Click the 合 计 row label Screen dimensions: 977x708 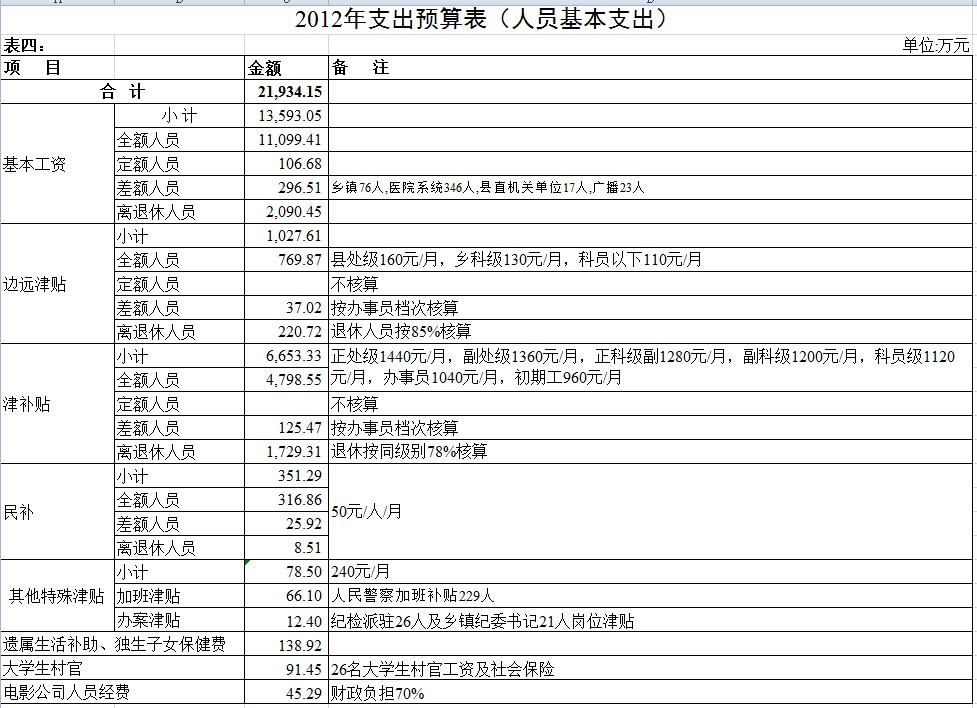pos(122,92)
